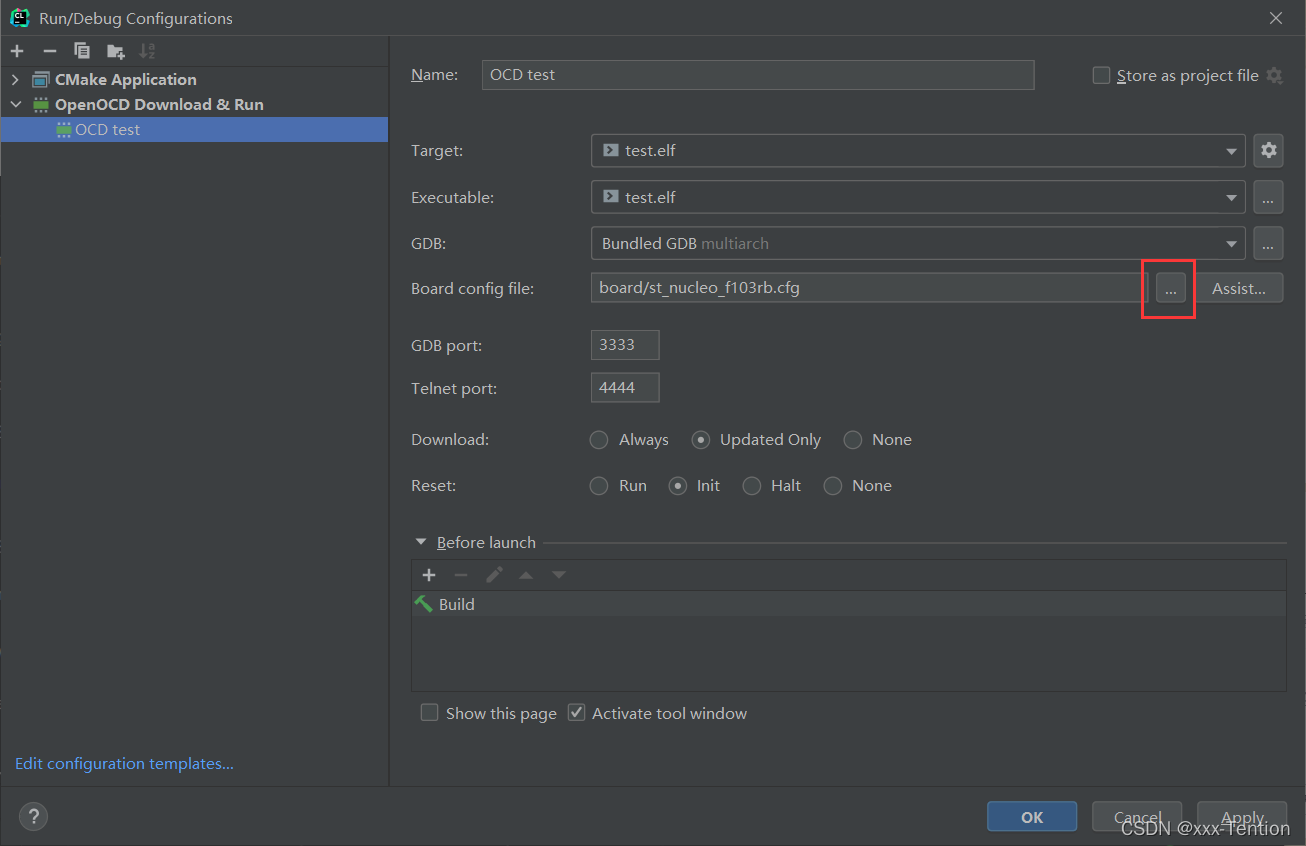This screenshot has width=1306, height=846.
Task: Browse for Board config file
Action: pos(1170,289)
